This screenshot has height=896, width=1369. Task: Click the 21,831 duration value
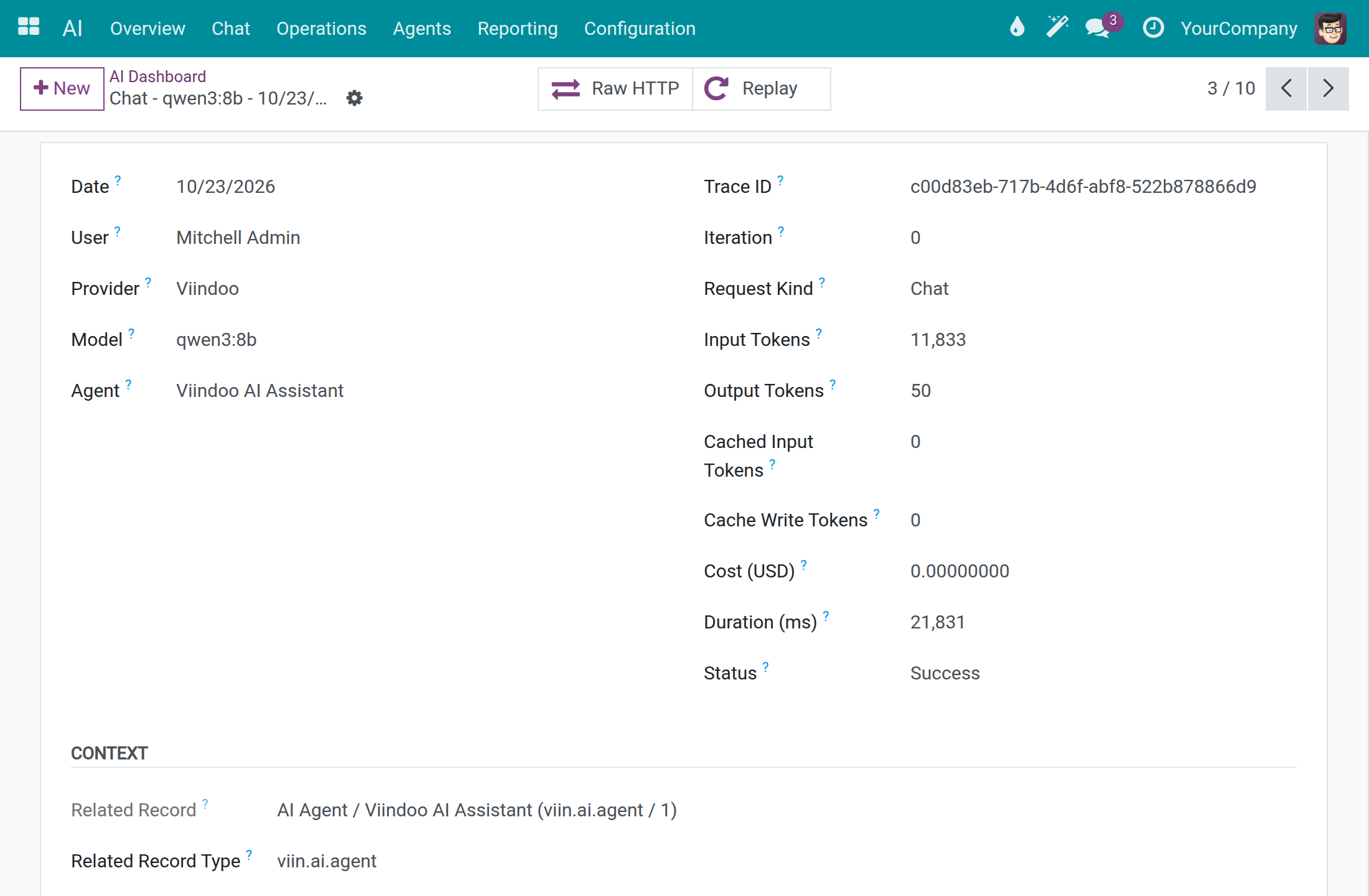[937, 622]
